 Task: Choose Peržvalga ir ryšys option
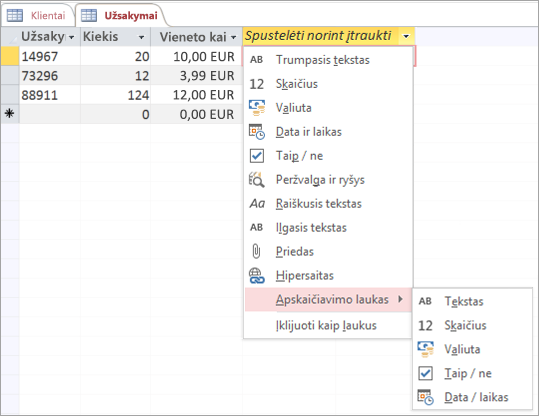328,180
